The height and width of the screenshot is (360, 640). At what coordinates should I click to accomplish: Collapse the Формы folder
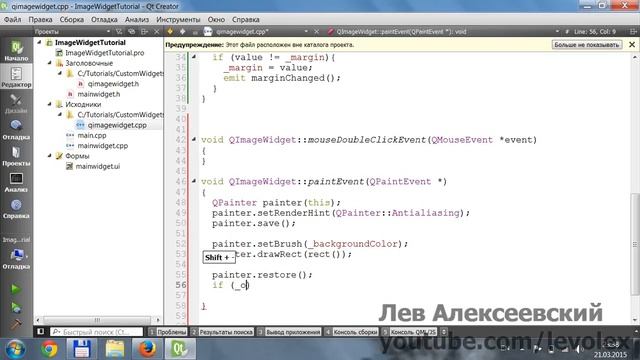click(50, 156)
